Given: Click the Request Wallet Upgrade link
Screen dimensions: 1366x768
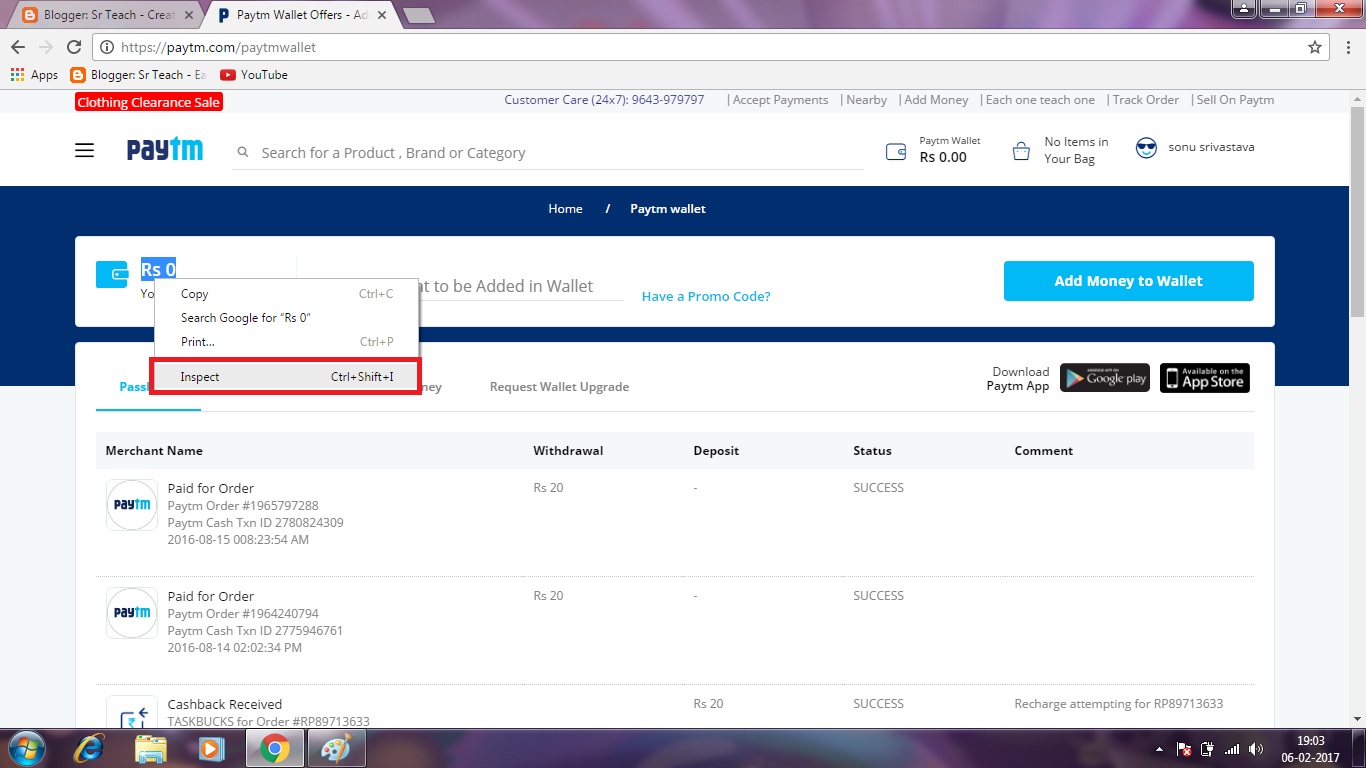Looking at the screenshot, I should [x=558, y=386].
